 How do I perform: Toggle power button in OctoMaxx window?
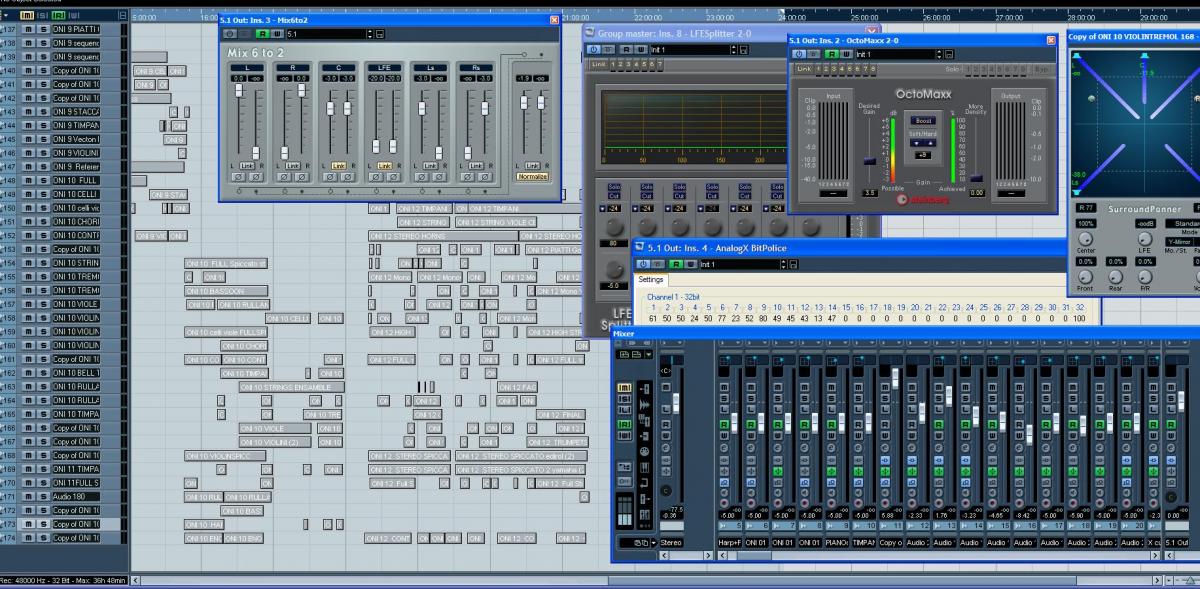point(798,54)
